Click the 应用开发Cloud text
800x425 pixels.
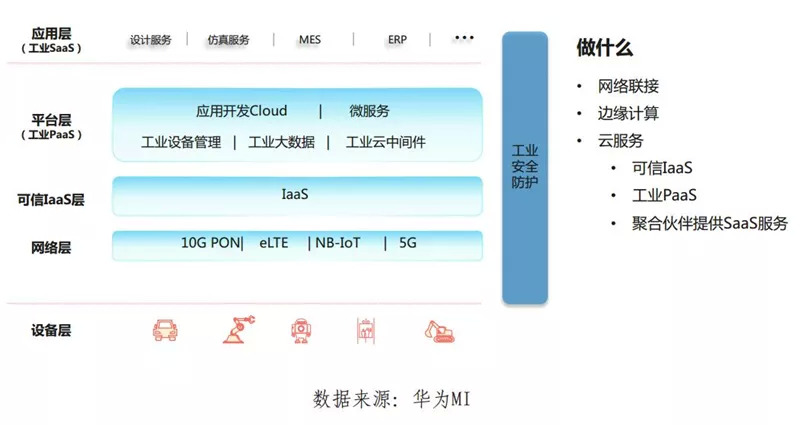241,111
